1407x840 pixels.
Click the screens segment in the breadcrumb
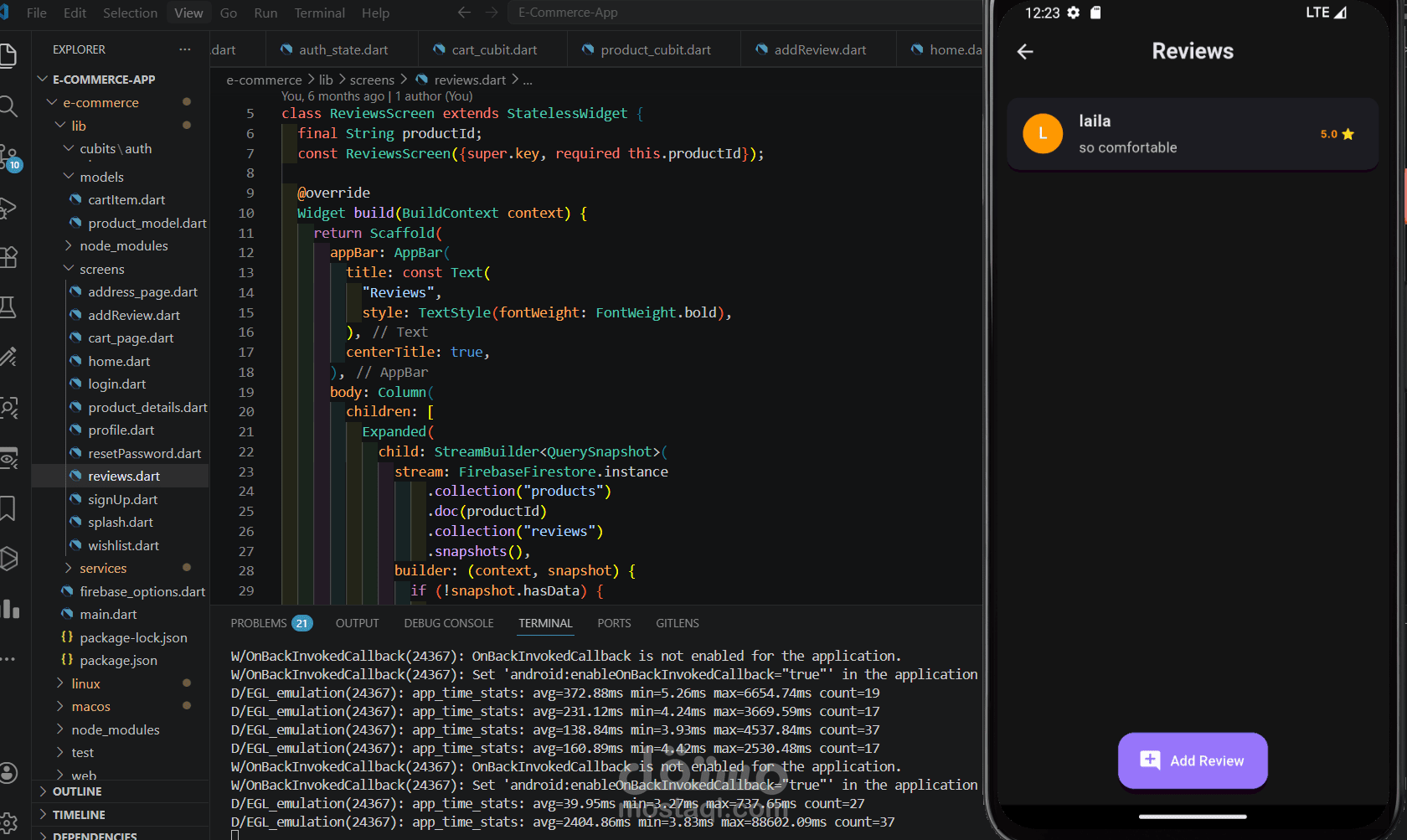click(372, 80)
